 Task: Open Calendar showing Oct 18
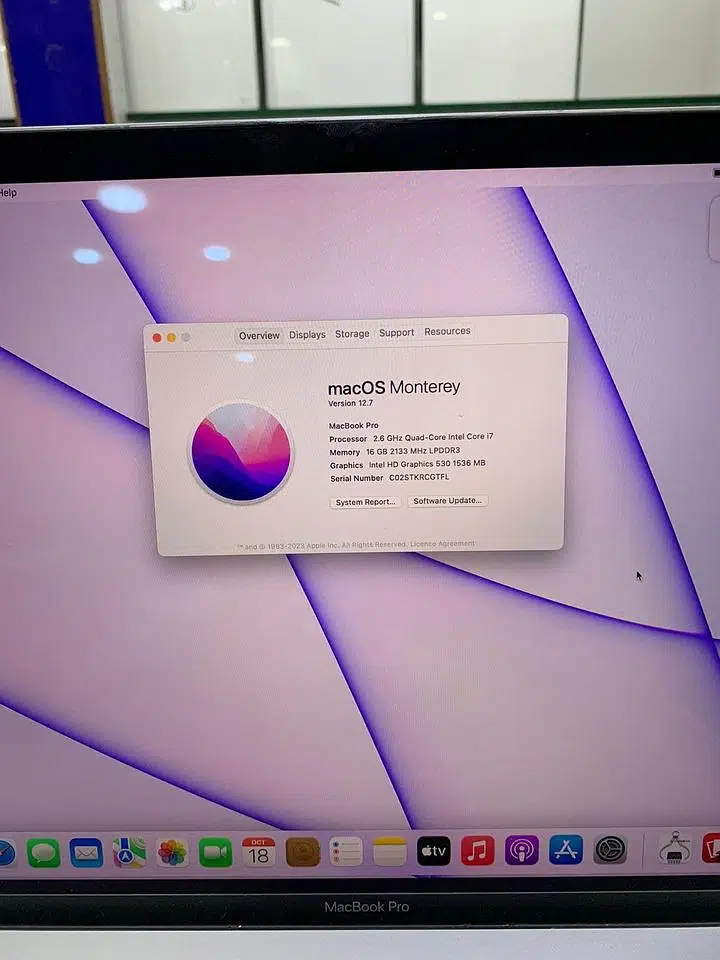tap(259, 852)
